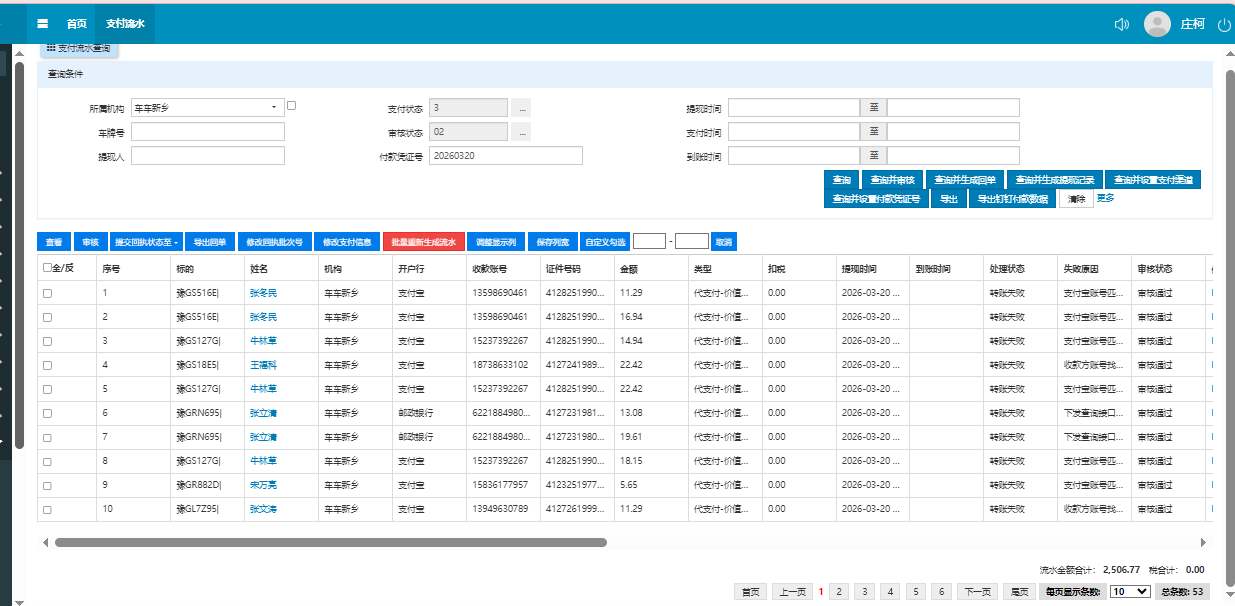Click the power logout icon
Image resolution: width=1235 pixels, height=606 pixels.
point(1223,25)
